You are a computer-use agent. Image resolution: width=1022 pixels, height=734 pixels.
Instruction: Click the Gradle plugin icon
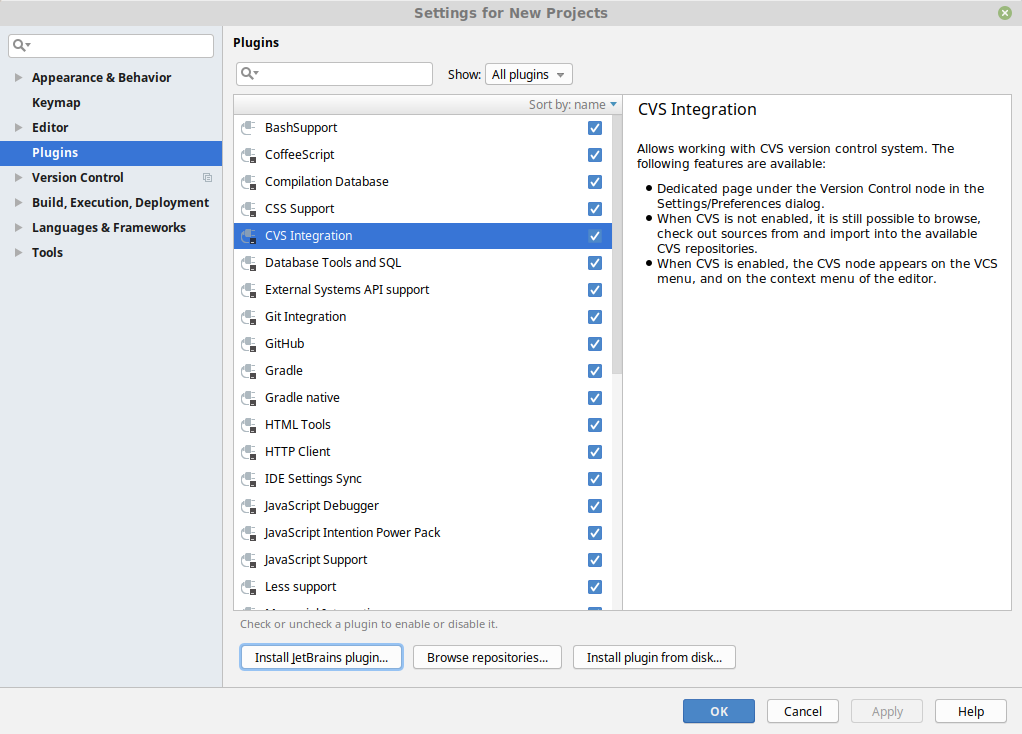pos(248,371)
